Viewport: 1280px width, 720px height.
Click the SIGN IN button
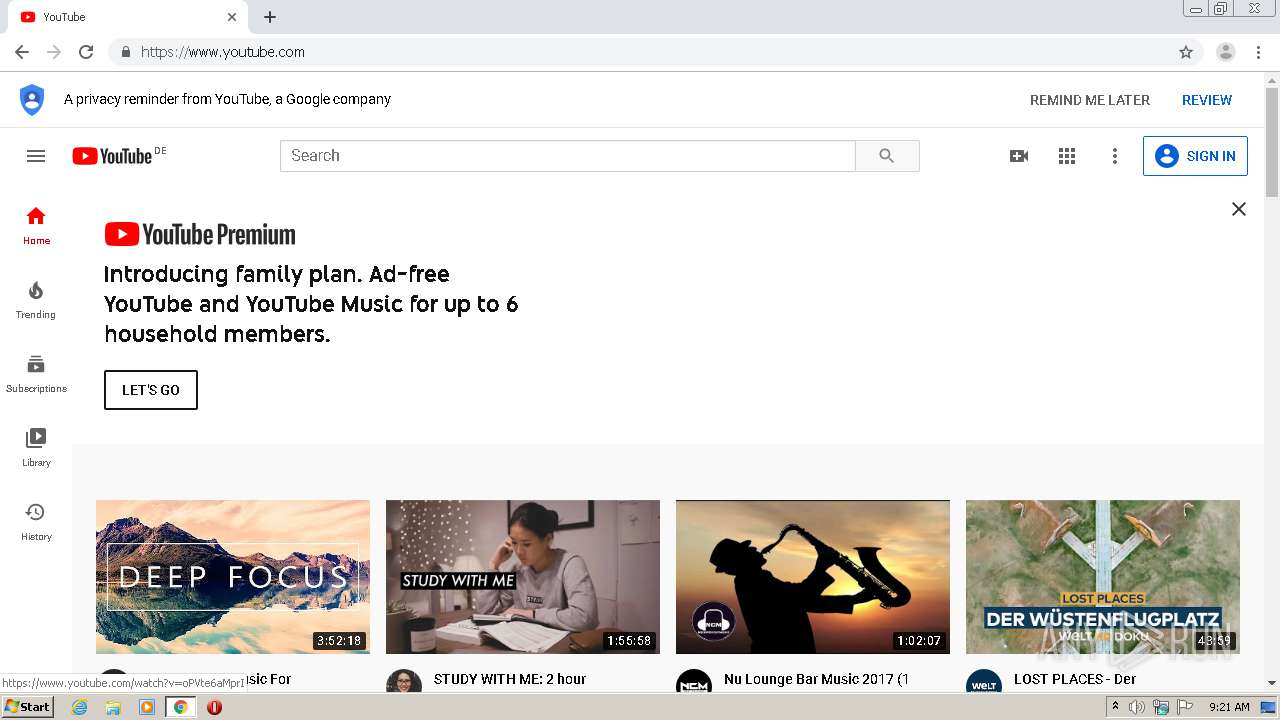click(x=1195, y=156)
